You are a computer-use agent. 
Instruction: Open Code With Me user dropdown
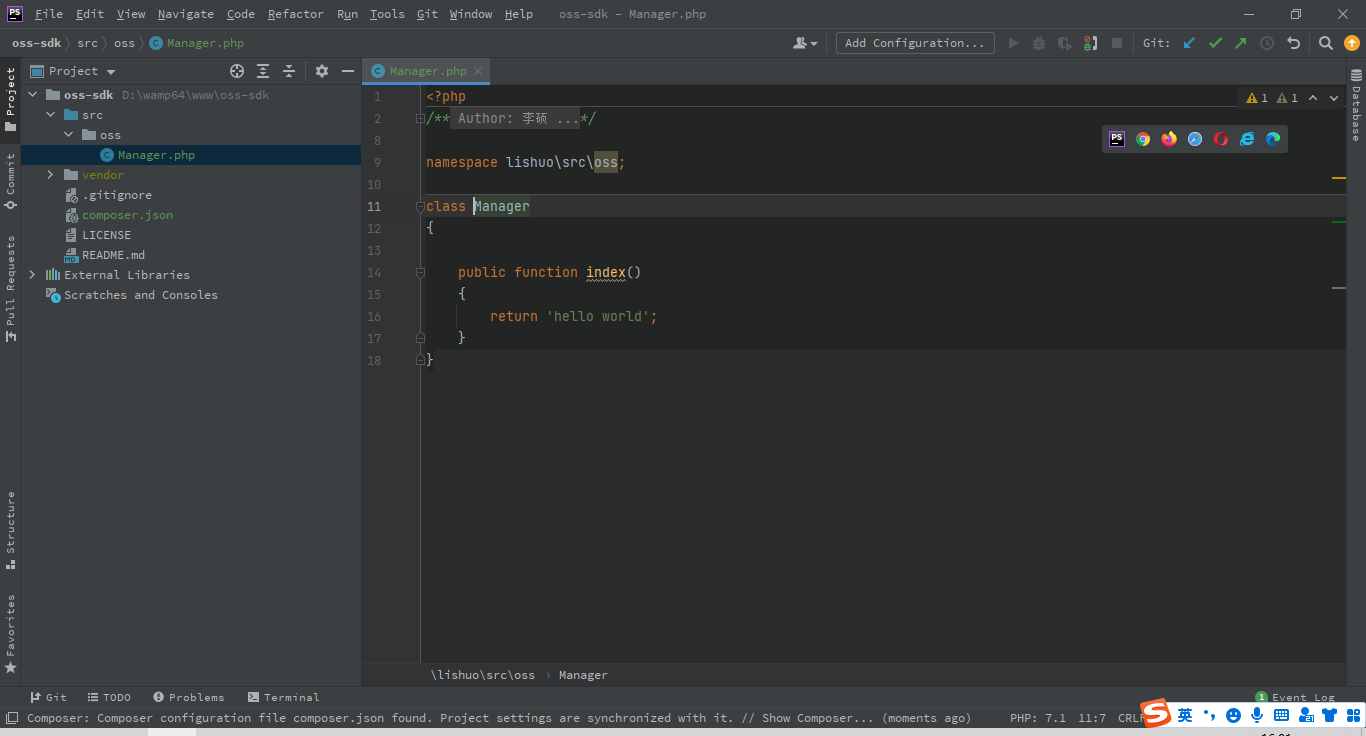[x=805, y=43]
